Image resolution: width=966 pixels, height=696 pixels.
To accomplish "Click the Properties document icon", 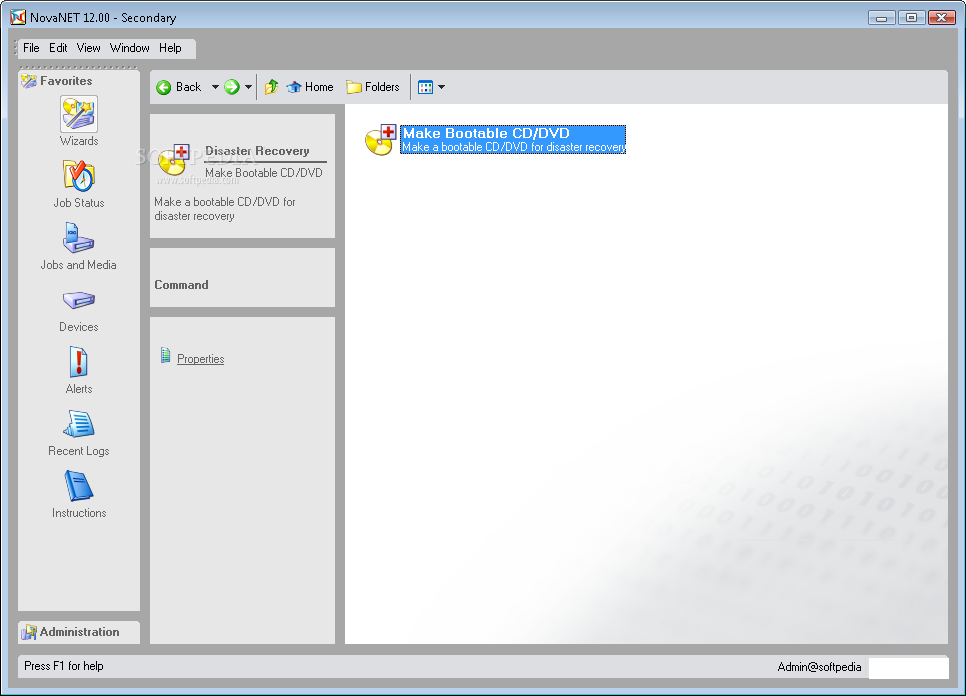I will (165, 355).
